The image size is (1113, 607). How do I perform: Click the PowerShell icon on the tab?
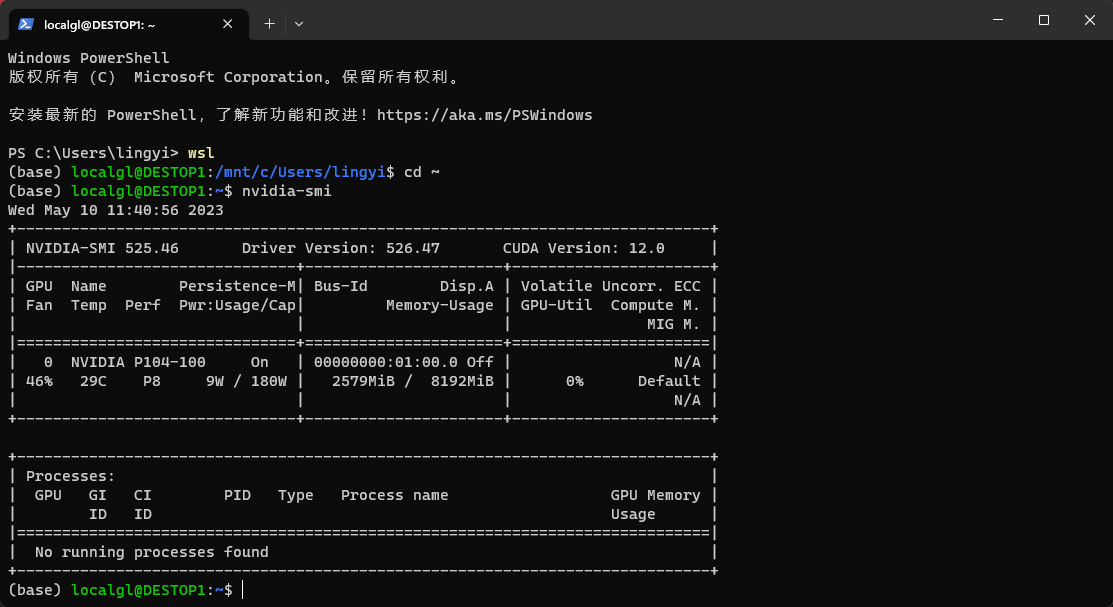[x=24, y=24]
